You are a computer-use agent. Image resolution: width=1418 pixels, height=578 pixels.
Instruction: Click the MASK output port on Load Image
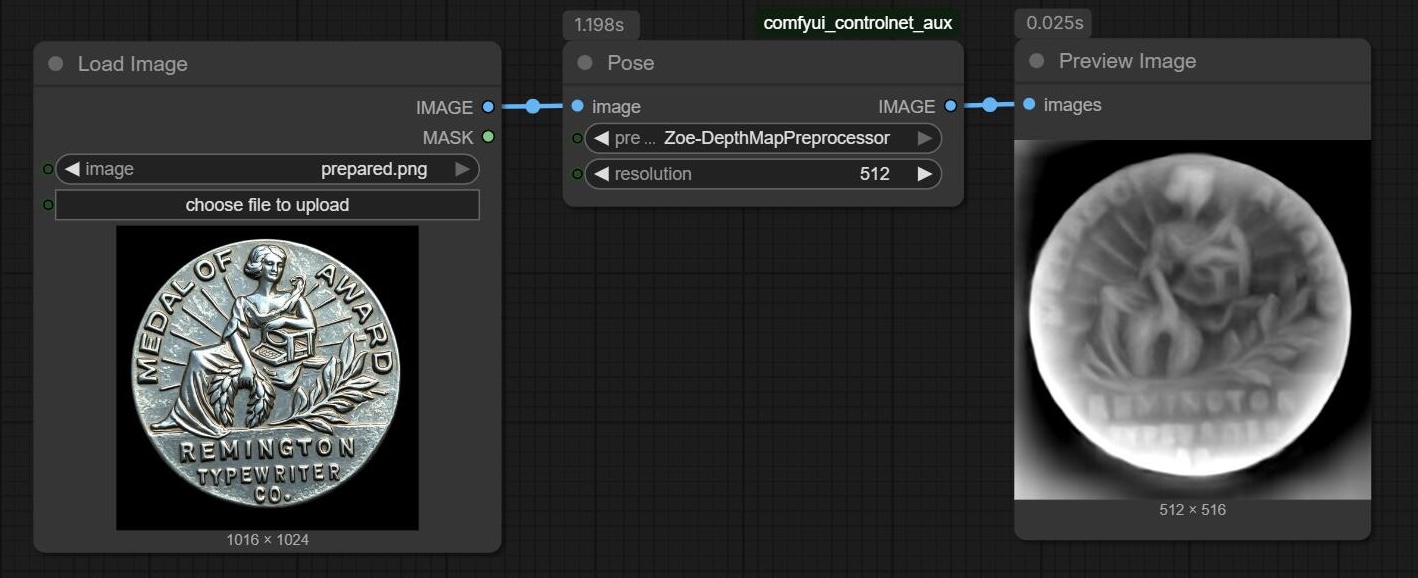(488, 137)
